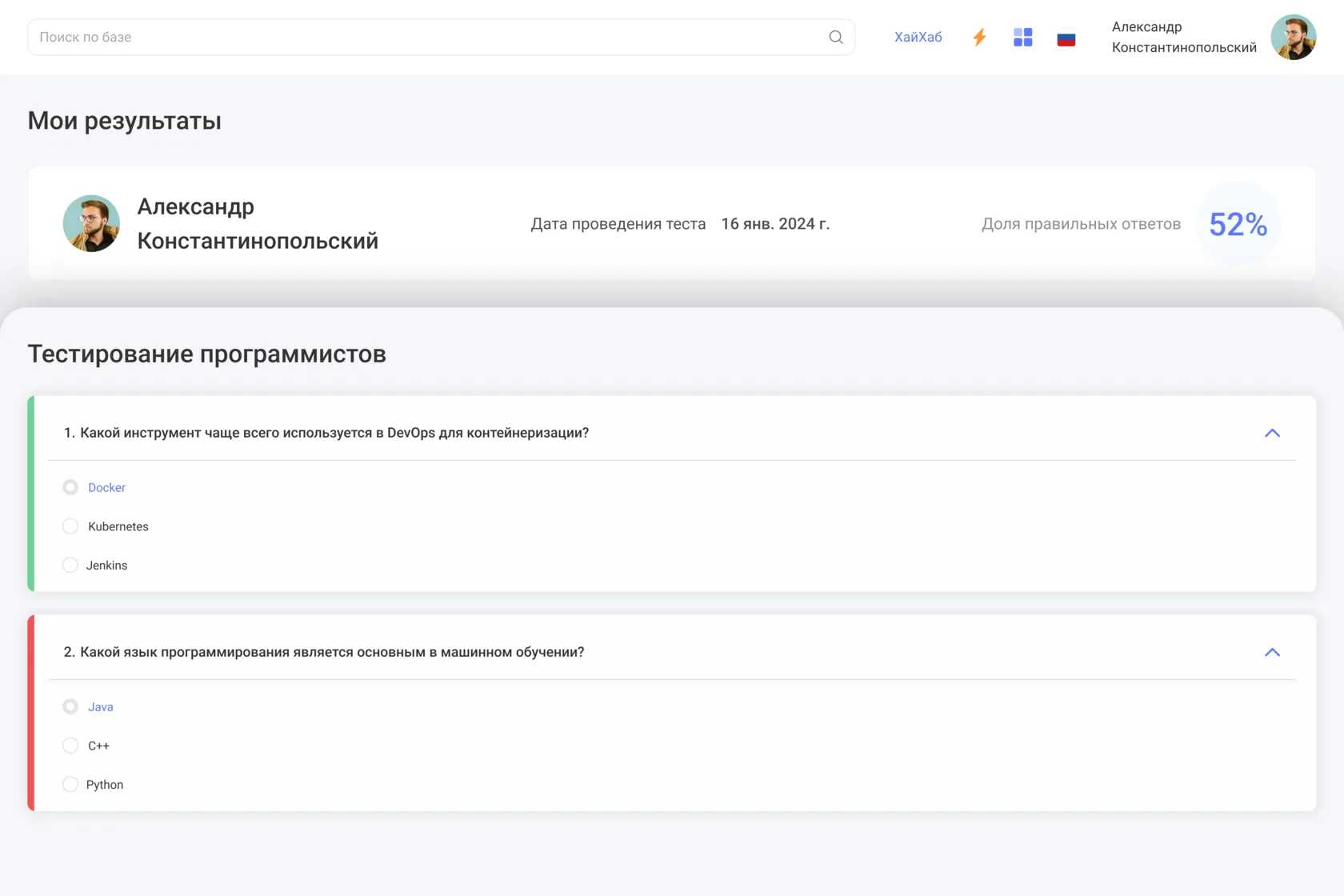Select the Kubernetes radio option

[x=70, y=526]
